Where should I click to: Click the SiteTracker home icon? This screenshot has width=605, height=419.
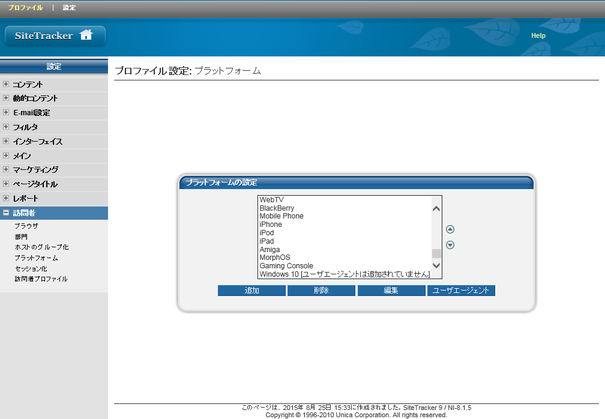tap(86, 35)
